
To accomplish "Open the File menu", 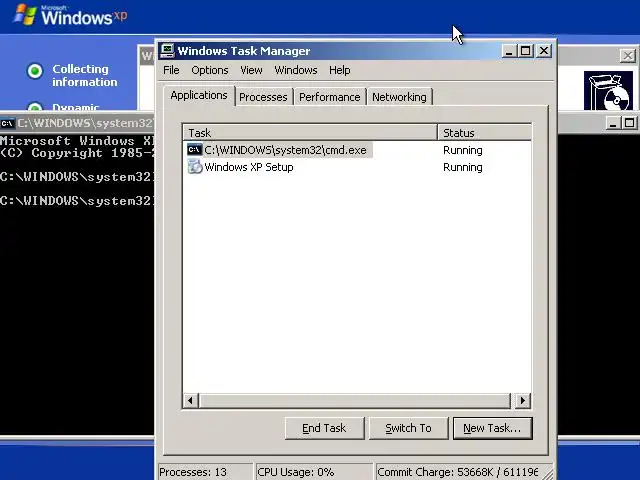I will (171, 70).
